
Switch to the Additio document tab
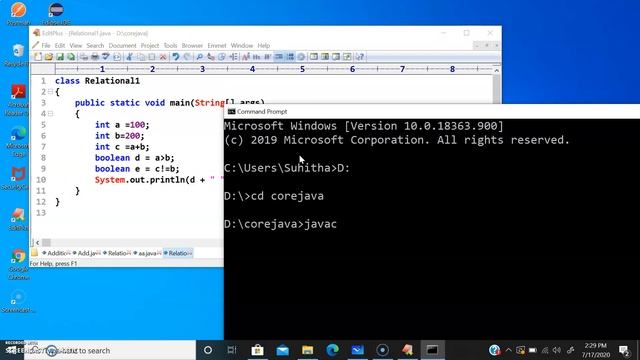(x=56, y=253)
